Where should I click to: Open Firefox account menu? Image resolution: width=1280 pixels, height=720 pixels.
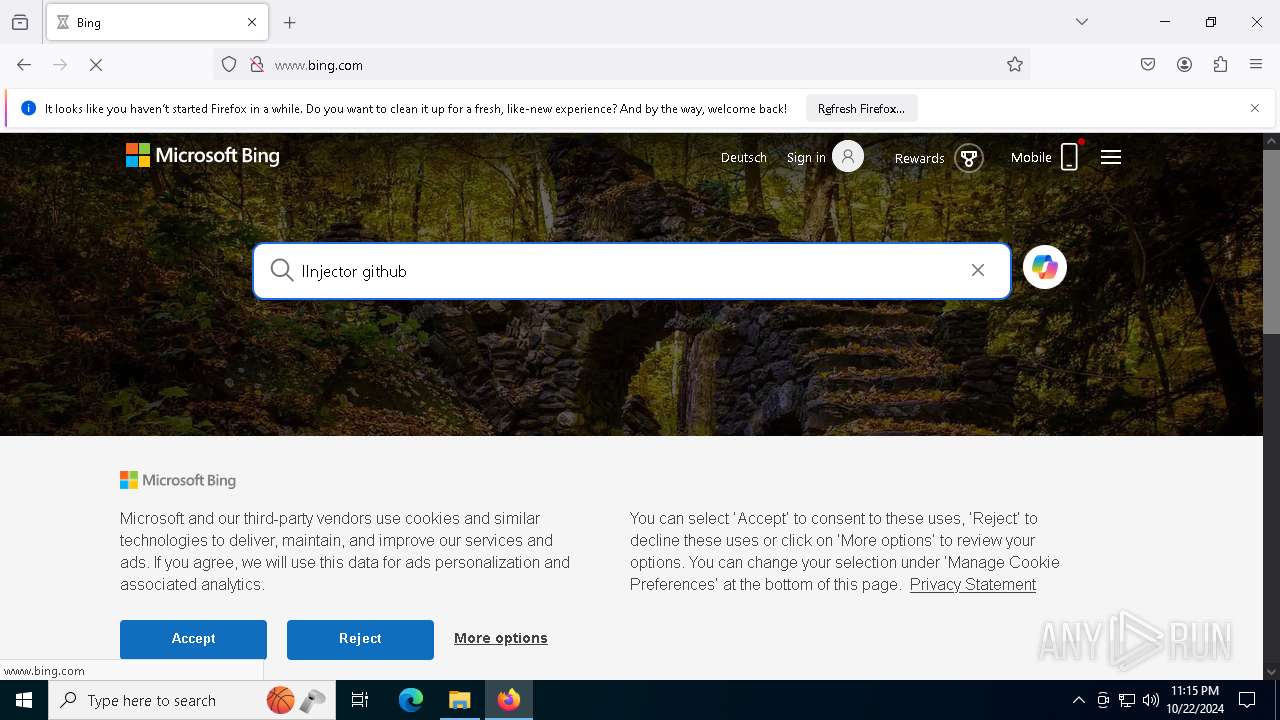click(1184, 65)
